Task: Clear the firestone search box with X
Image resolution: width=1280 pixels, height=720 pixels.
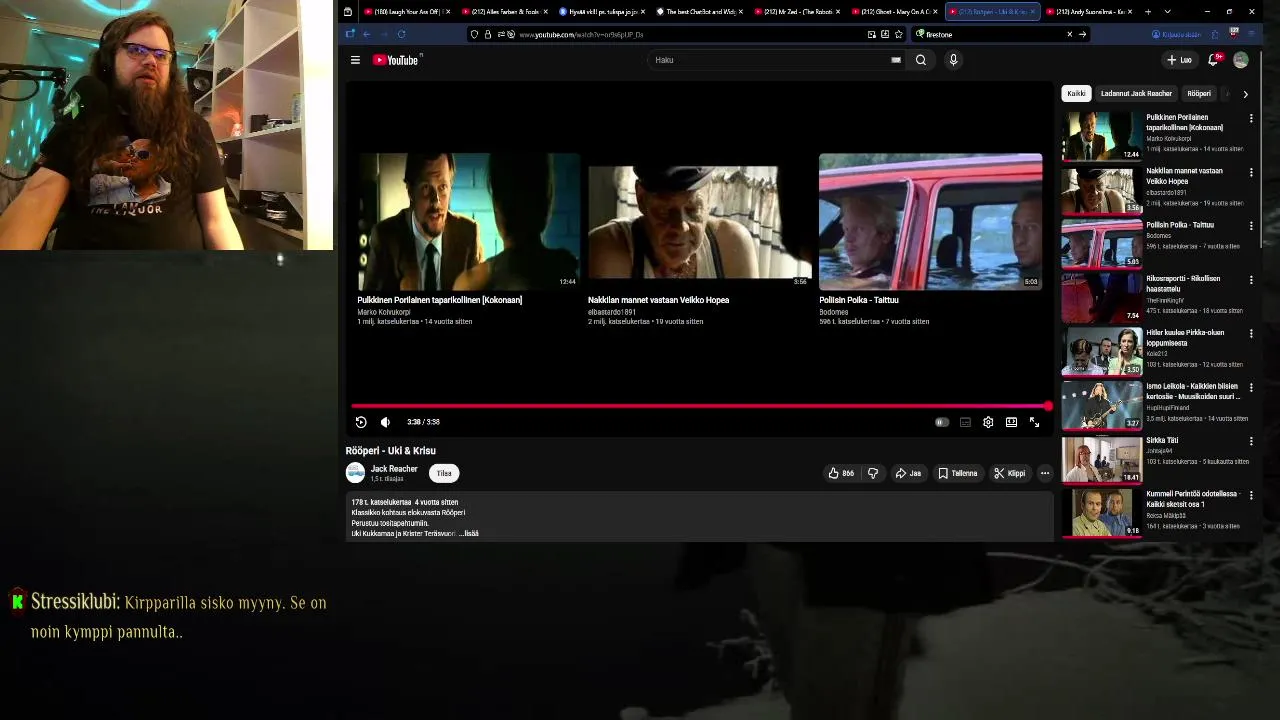Action: pyautogui.click(x=1069, y=34)
